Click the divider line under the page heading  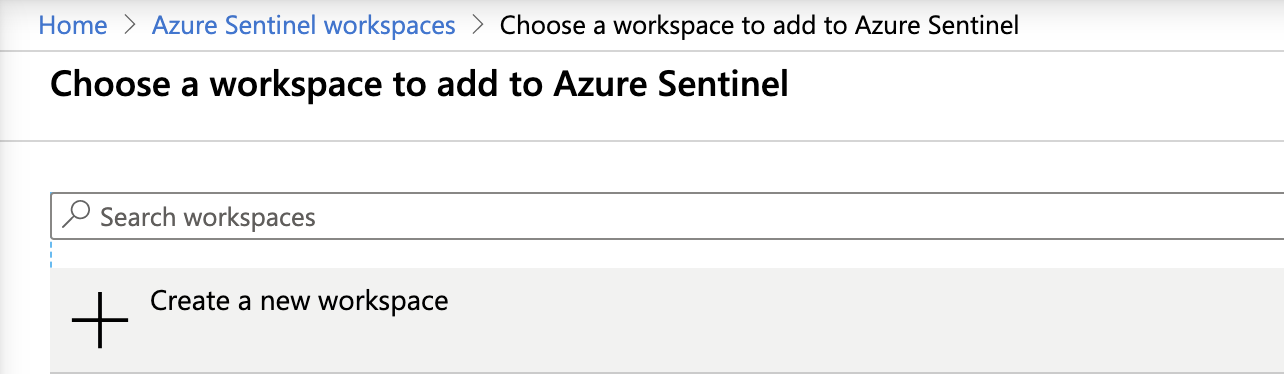point(642,141)
